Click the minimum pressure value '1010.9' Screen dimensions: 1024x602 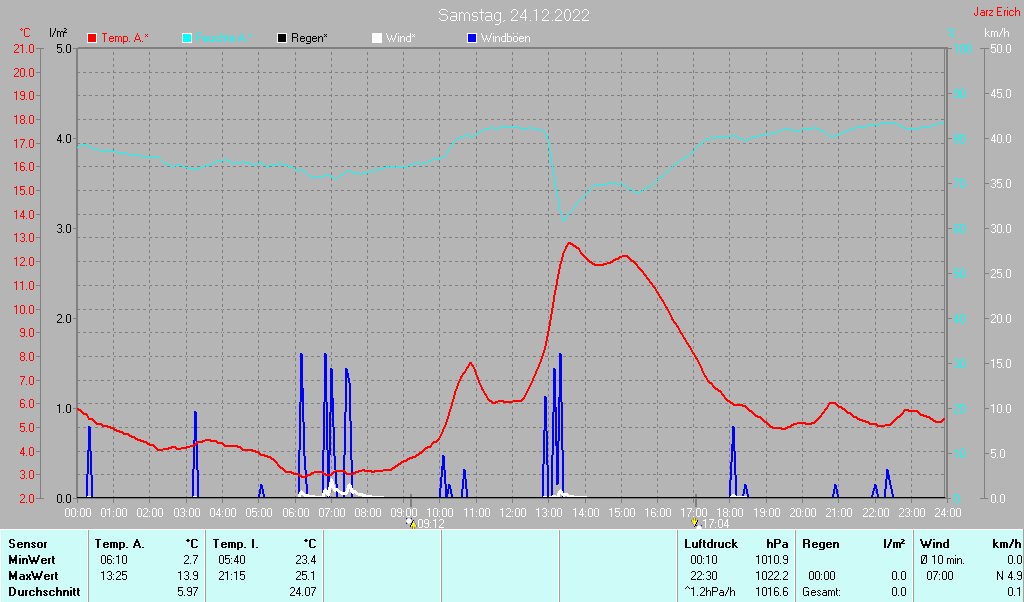[772, 560]
